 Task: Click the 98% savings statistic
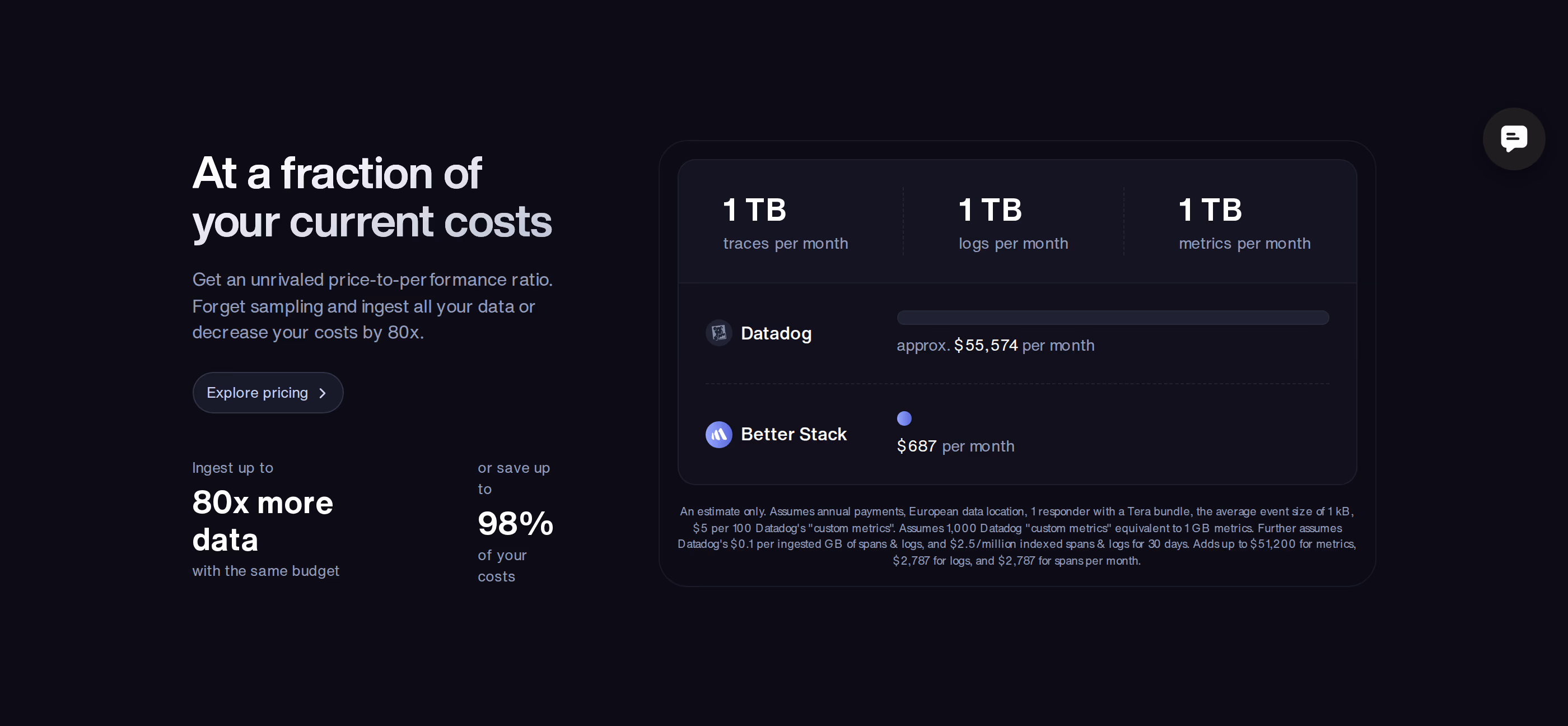516,523
